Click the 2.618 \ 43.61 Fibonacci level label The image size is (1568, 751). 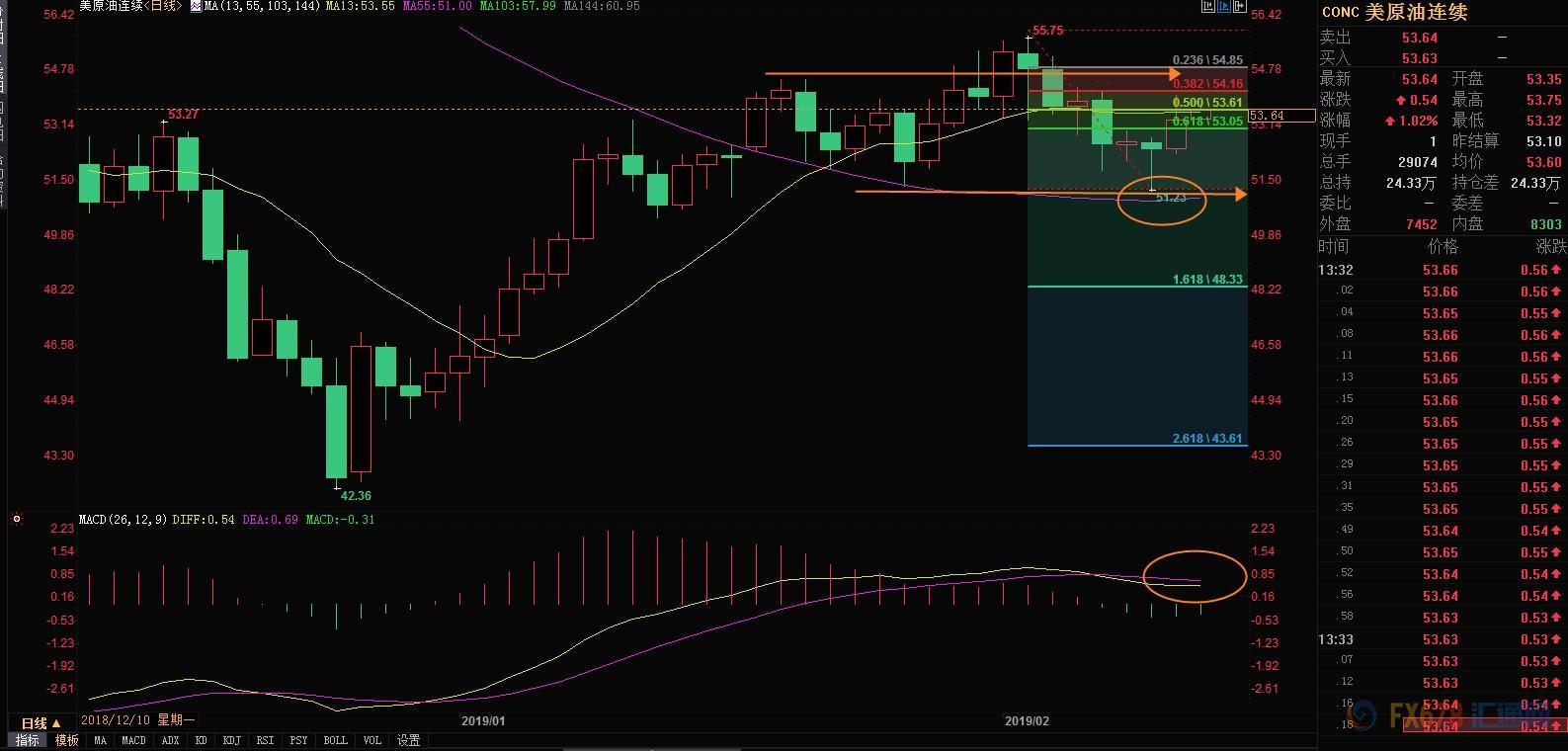pyautogui.click(x=1207, y=439)
